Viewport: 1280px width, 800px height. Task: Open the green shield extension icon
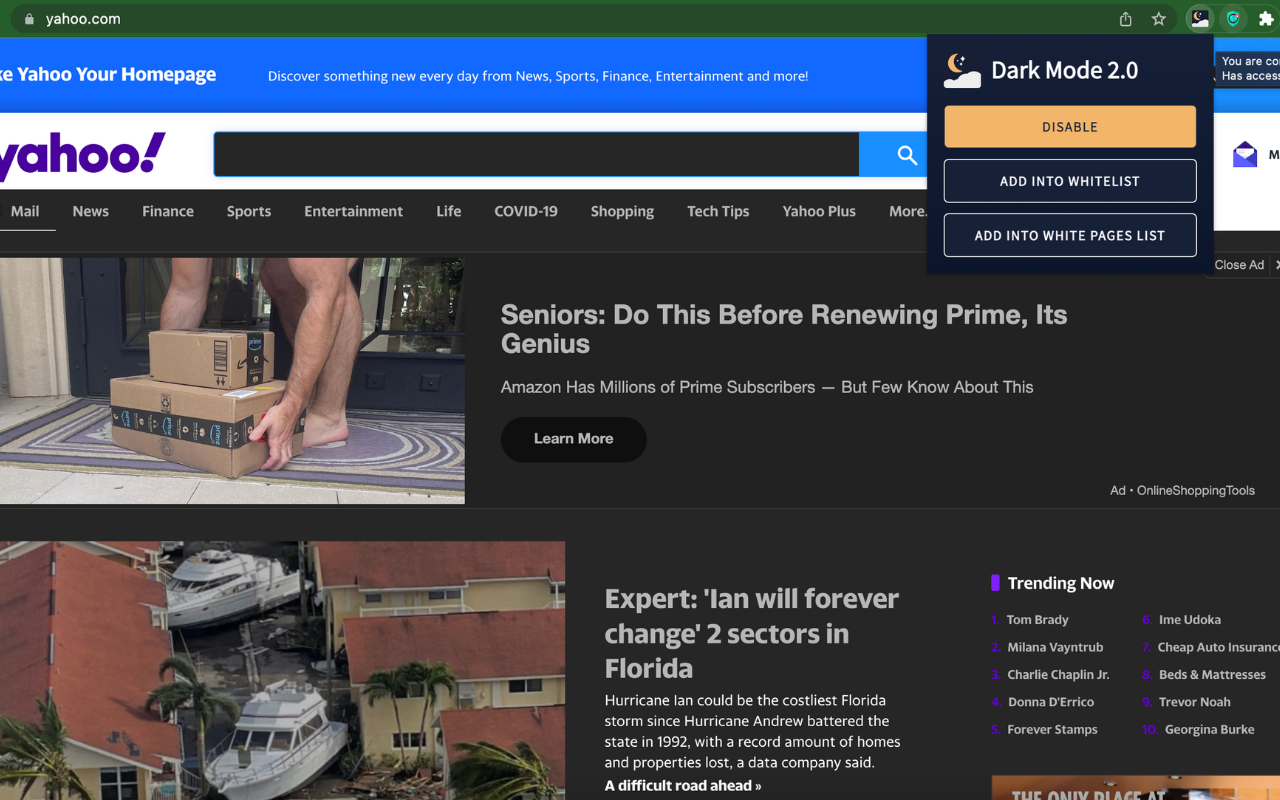1233,19
